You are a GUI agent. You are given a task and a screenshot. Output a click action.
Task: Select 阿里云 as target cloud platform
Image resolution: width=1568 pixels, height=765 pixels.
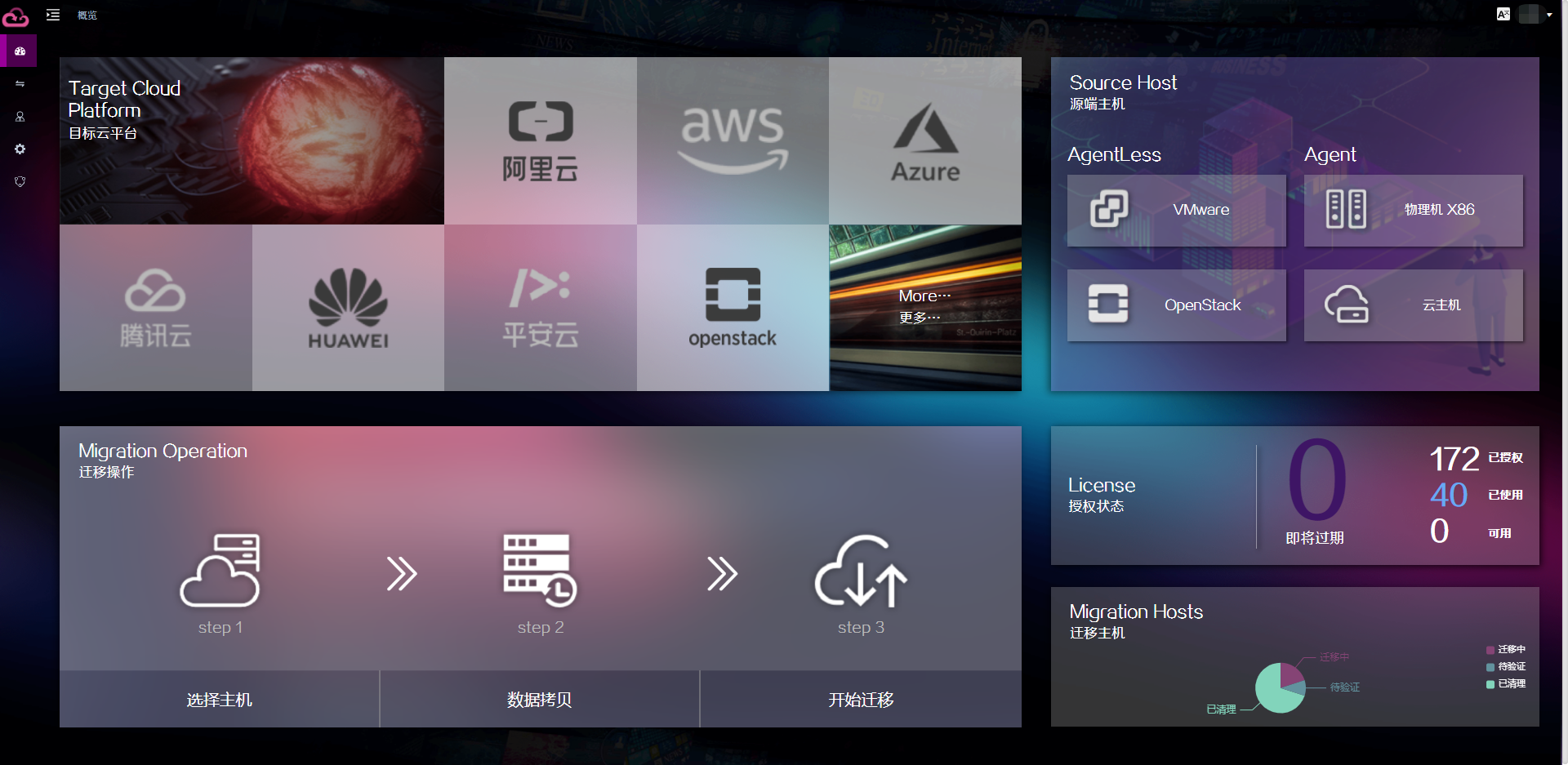541,140
